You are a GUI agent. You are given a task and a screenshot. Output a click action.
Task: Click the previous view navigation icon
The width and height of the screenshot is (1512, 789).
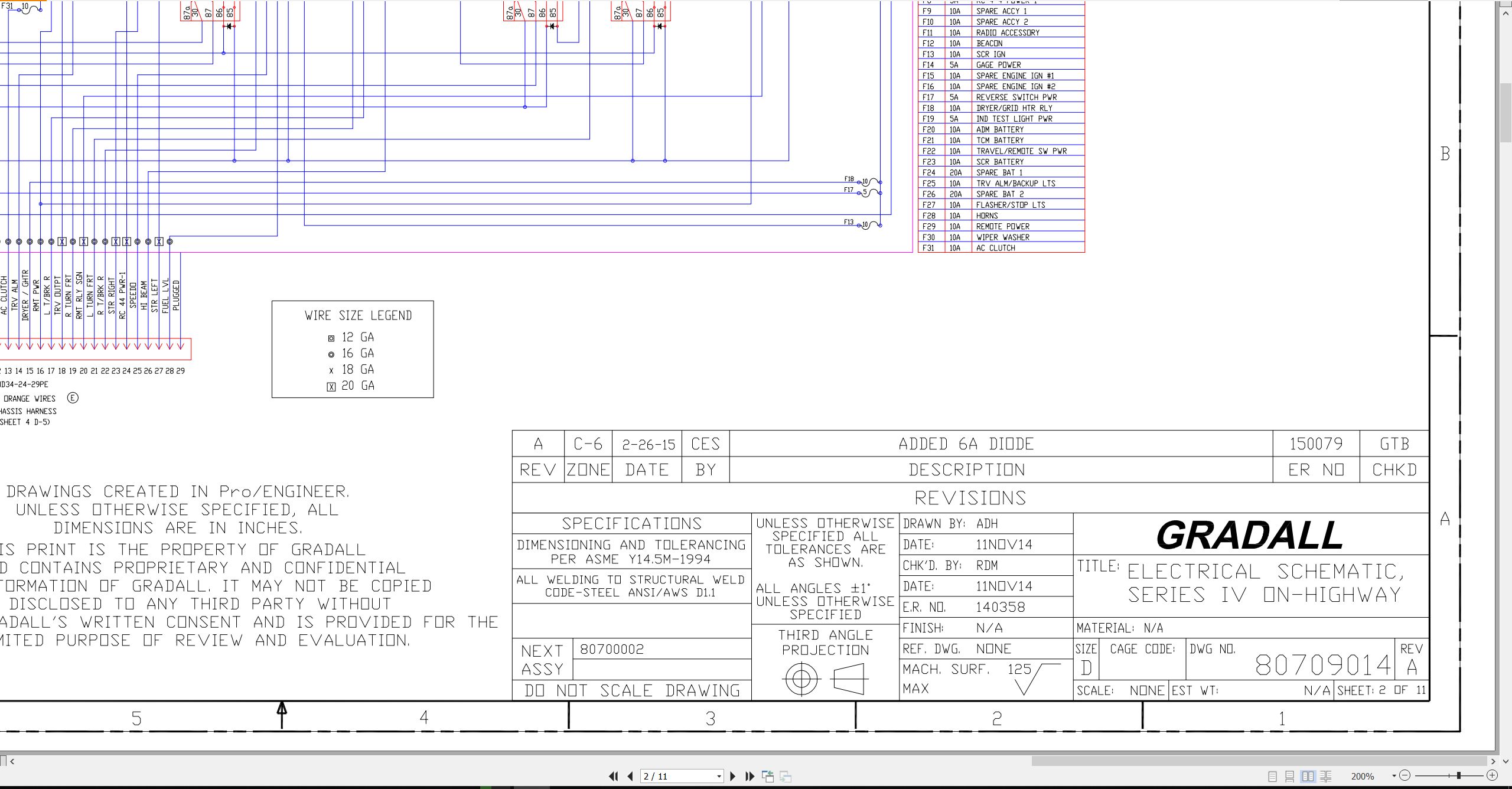click(x=768, y=776)
